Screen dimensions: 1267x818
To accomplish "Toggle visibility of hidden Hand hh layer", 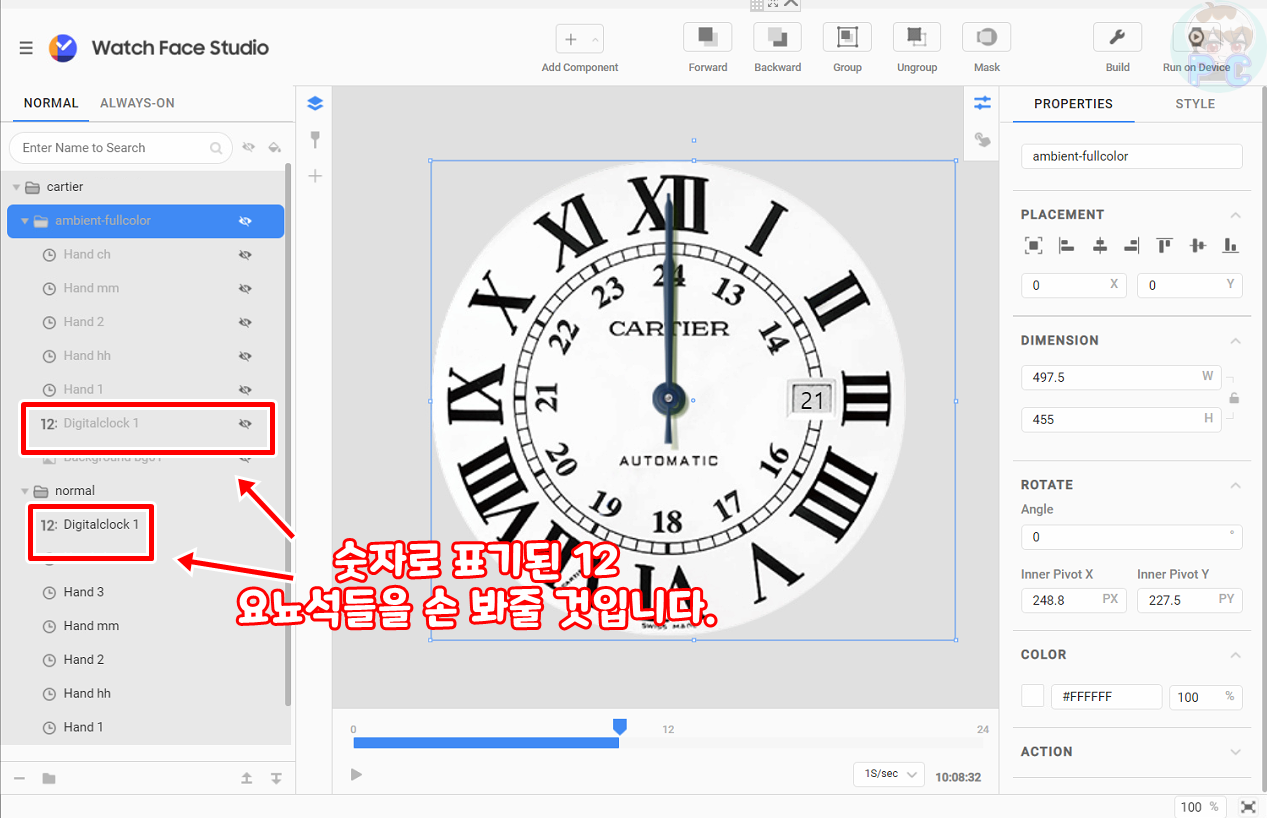I will click(x=245, y=356).
